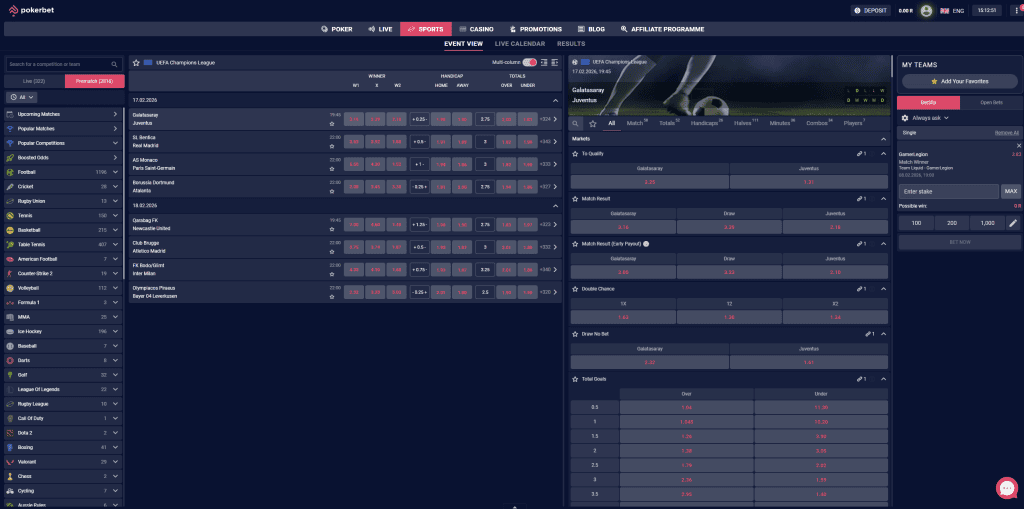This screenshot has height=509, width=1024.
Task: Open the Live section
Action: pyautogui.click(x=380, y=29)
